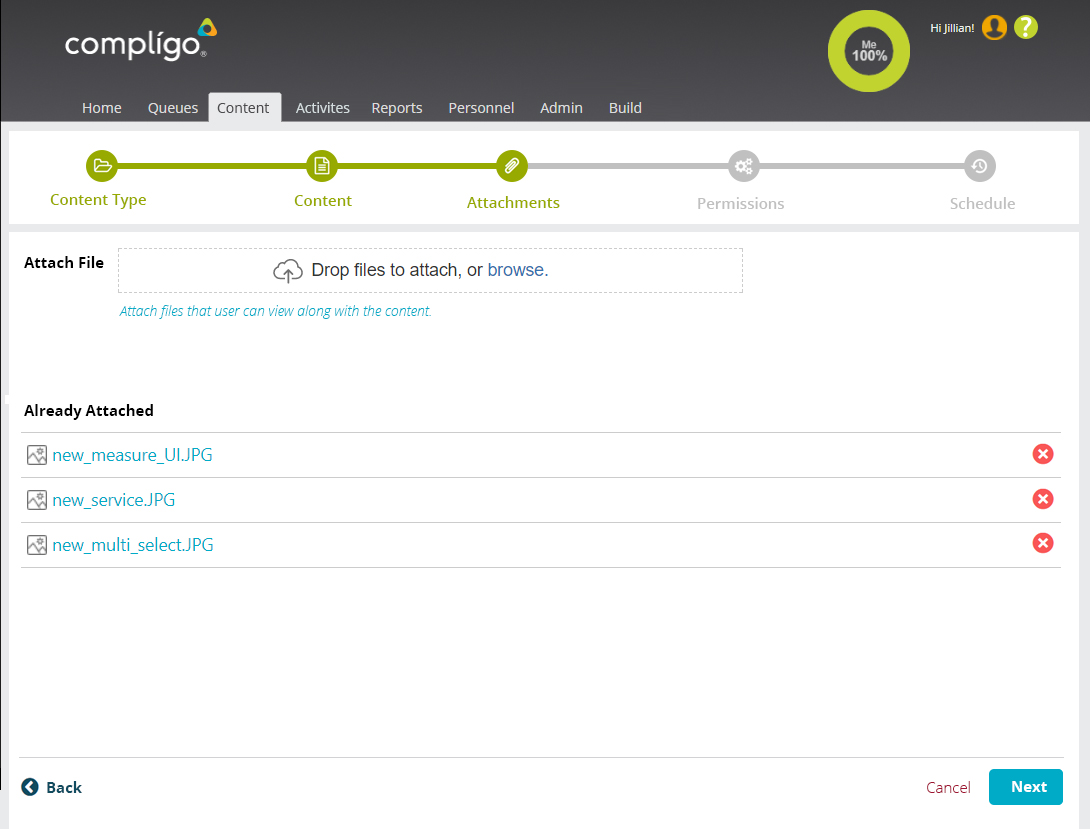
Task: Click the Permissions gears step icon
Action: coord(743,166)
